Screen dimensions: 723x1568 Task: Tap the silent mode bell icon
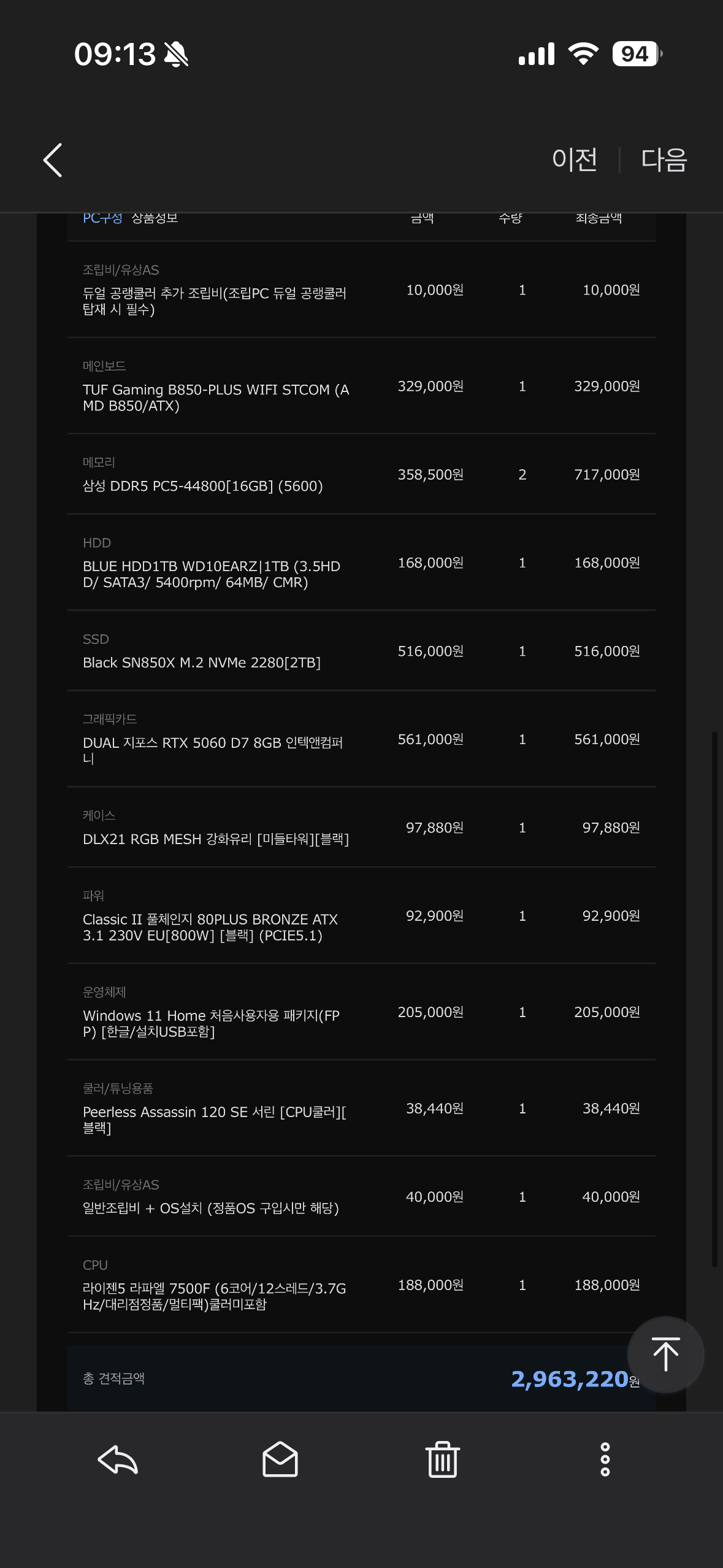176,54
